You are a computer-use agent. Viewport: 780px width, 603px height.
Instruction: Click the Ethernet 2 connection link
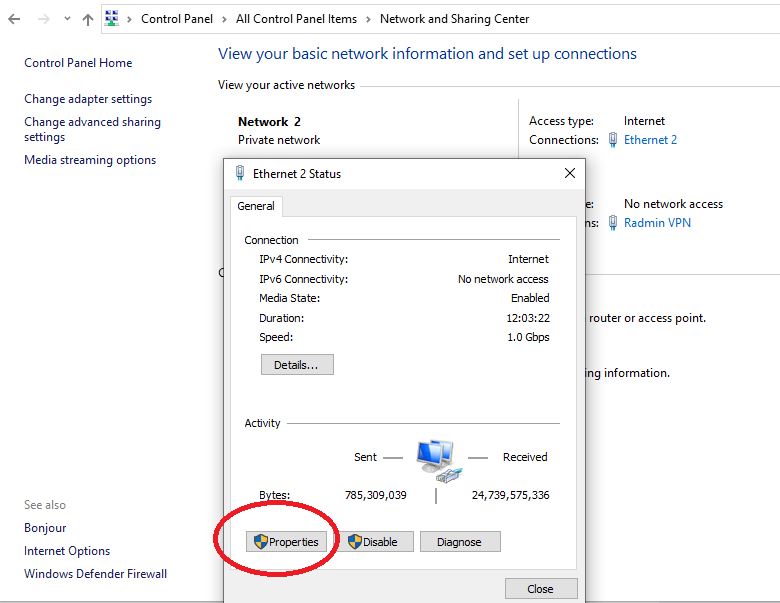(x=650, y=140)
